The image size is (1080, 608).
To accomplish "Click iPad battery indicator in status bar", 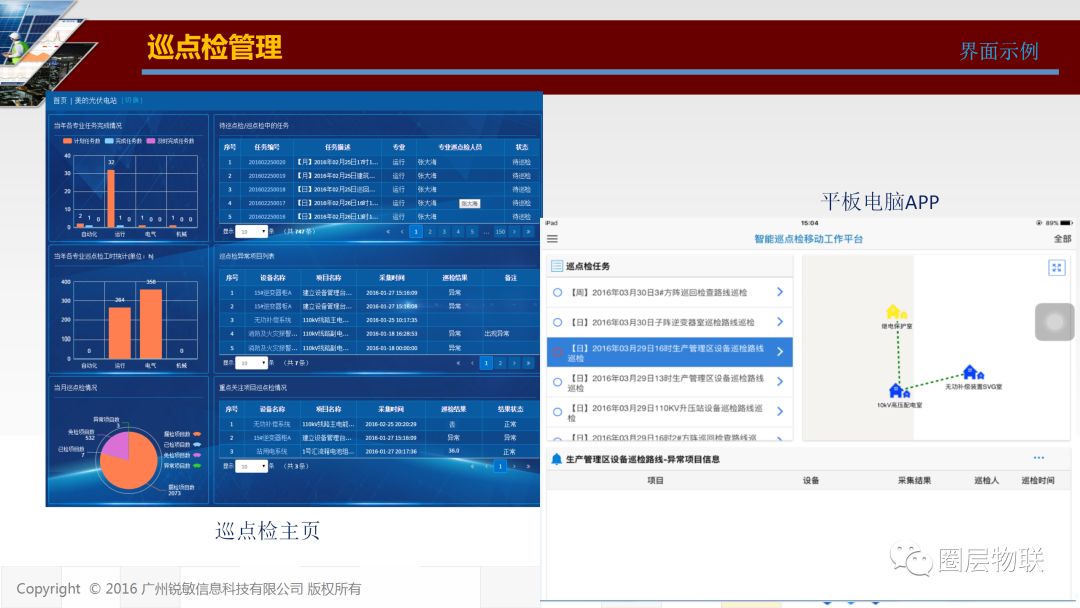I will (x=1066, y=223).
